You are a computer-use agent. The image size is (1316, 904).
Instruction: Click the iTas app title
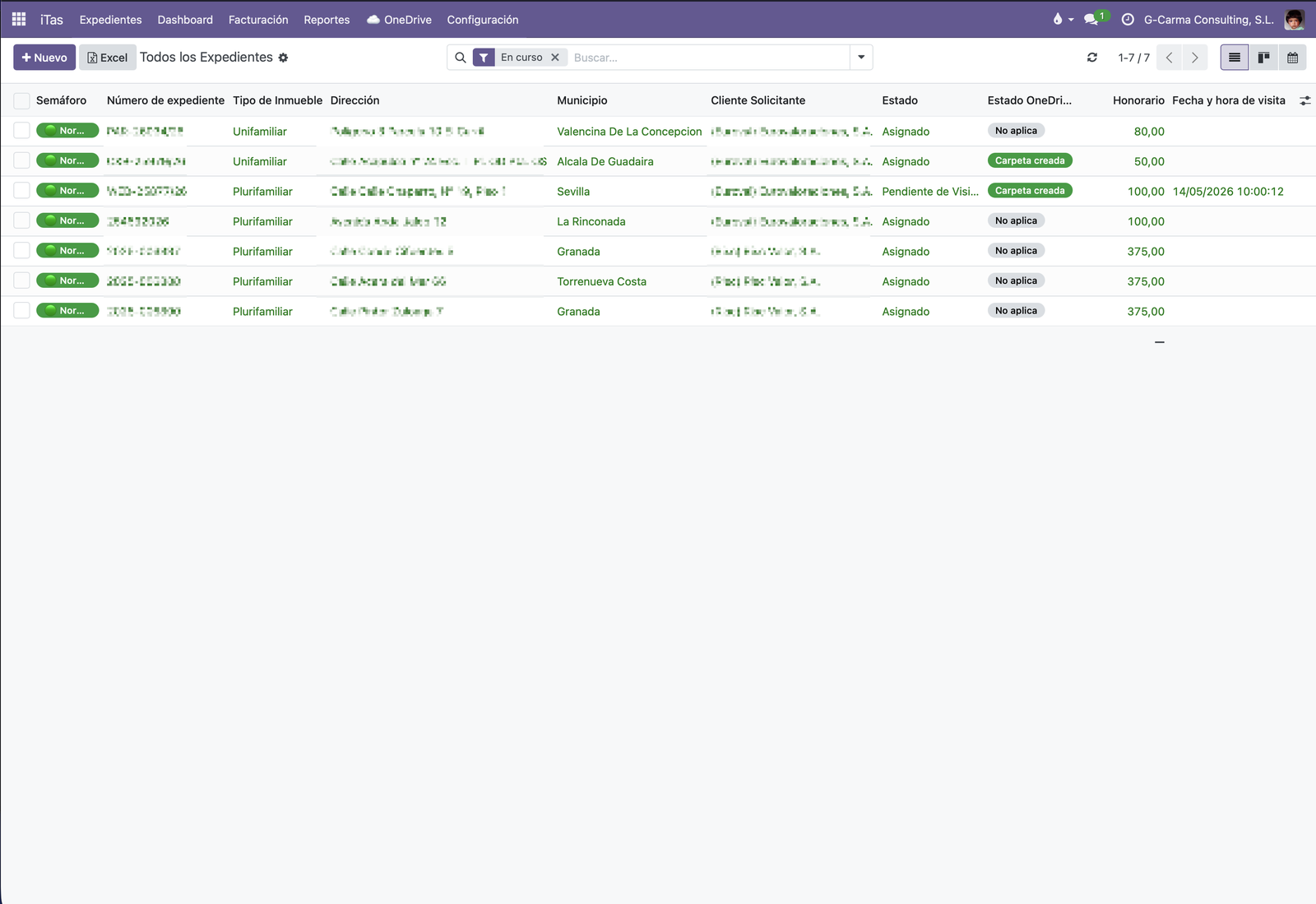pos(52,20)
